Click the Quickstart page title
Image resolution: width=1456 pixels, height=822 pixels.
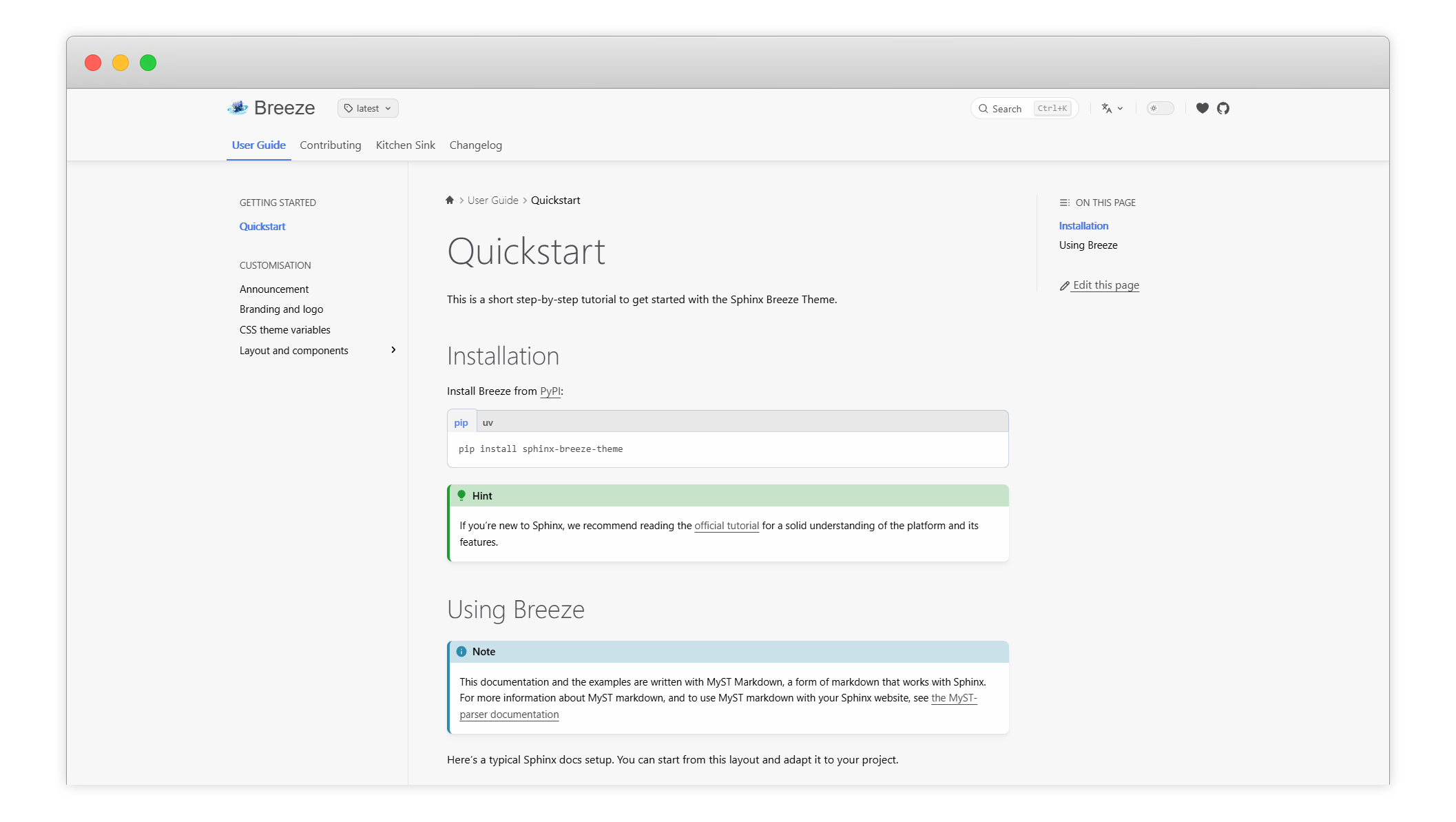526,251
